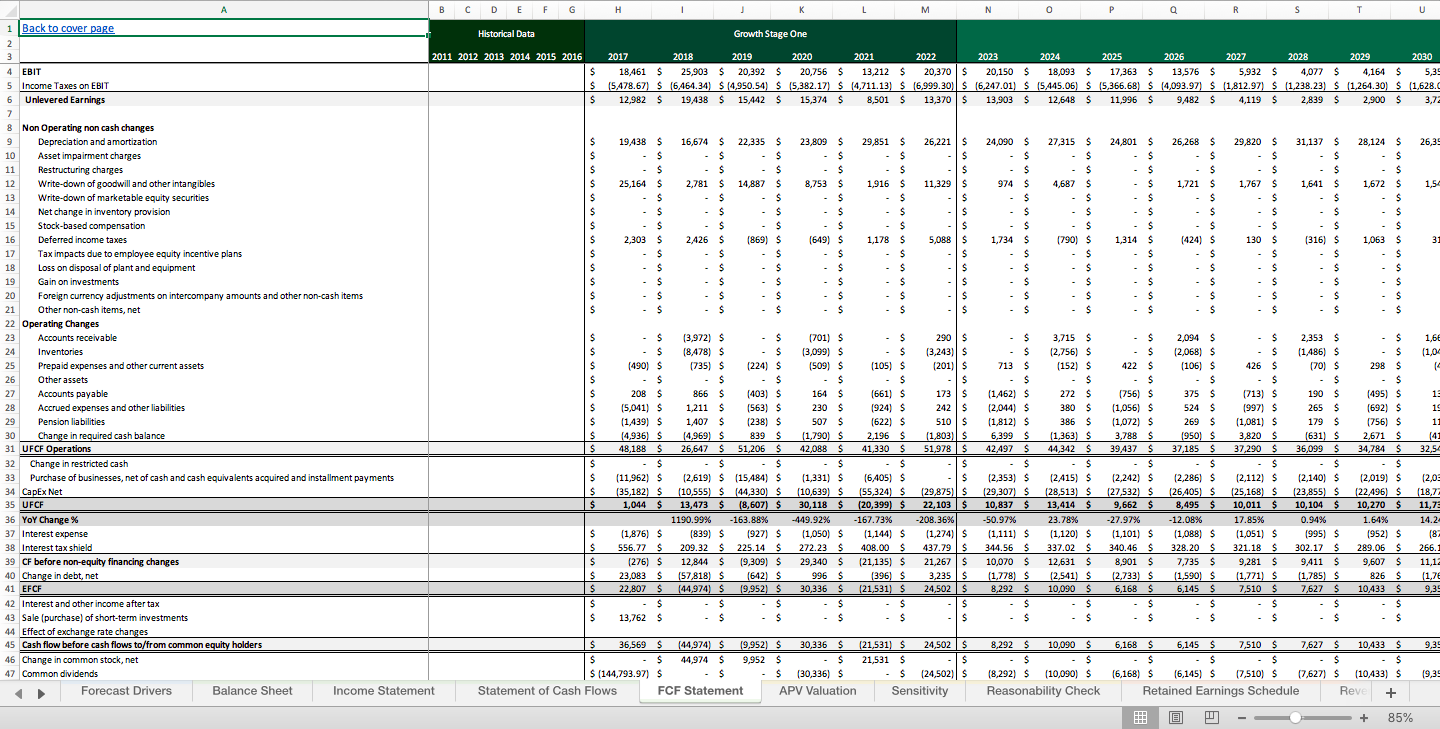Click the 2011 year header cell
Image resolution: width=1440 pixels, height=729 pixels.
[441, 57]
